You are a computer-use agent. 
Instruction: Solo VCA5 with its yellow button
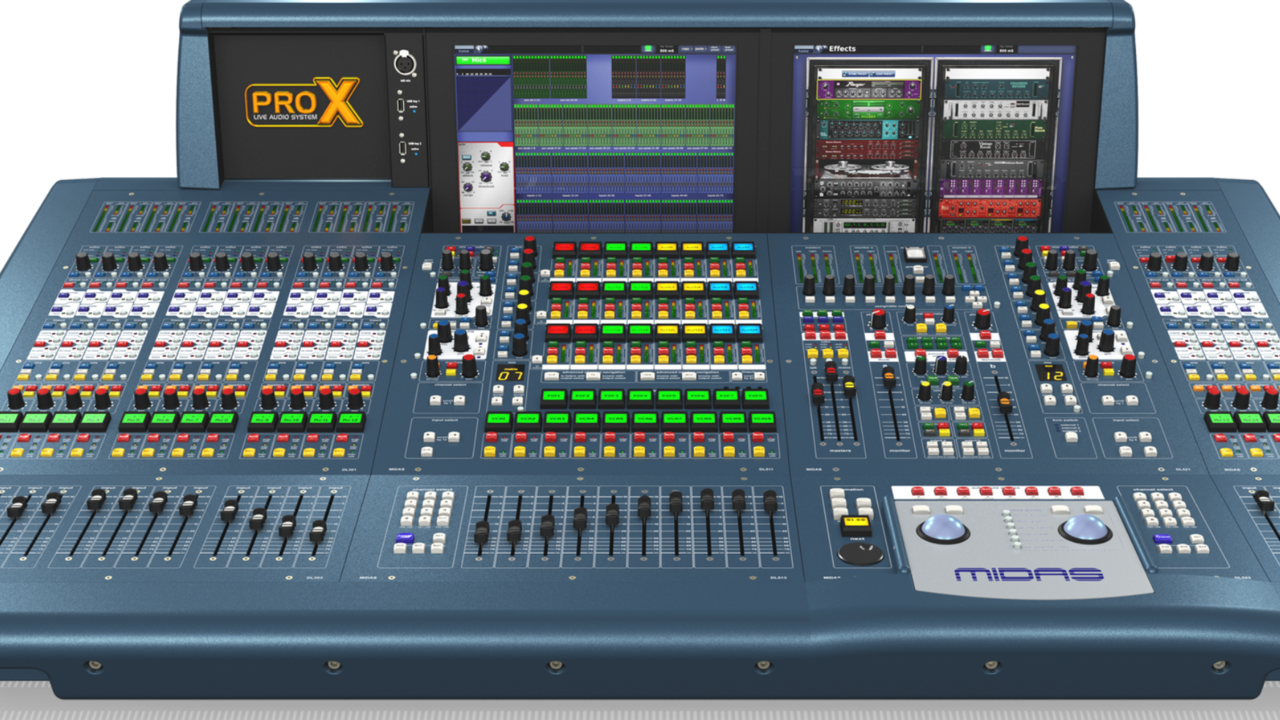pyautogui.click(x=608, y=454)
